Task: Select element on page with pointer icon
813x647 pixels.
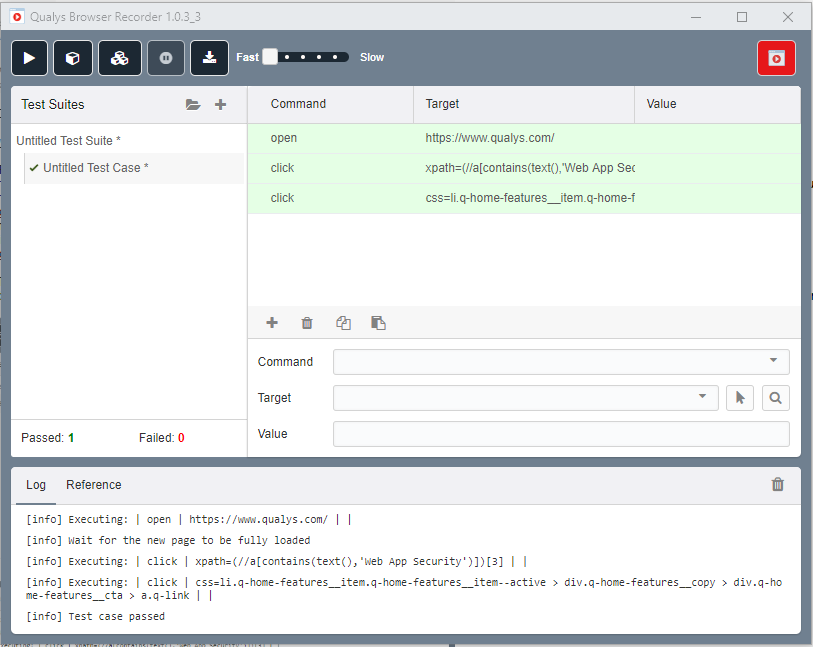Action: (x=741, y=397)
